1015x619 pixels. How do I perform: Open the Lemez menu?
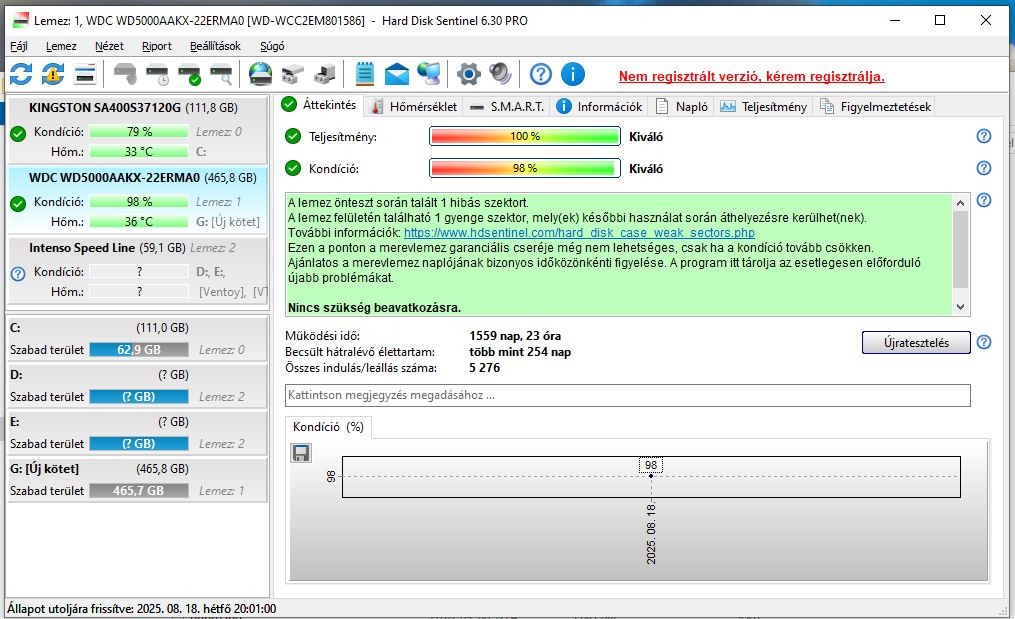(61, 46)
